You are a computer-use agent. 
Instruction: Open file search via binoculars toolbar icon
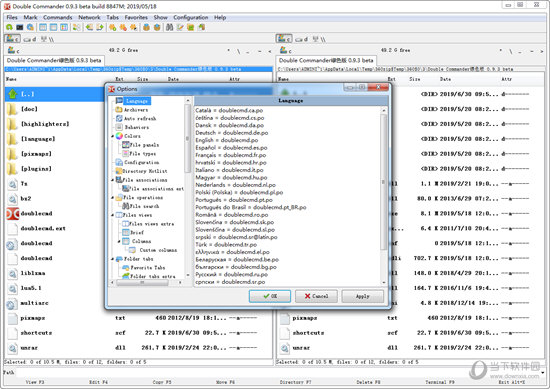[x=169, y=27]
